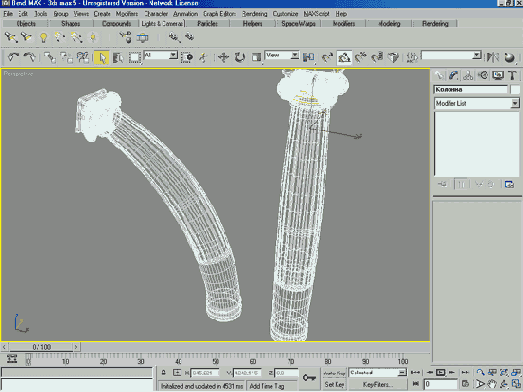Screen dimensions: 523x392
Task: Open the Hierarchy command panel tab
Action: pos(468,75)
